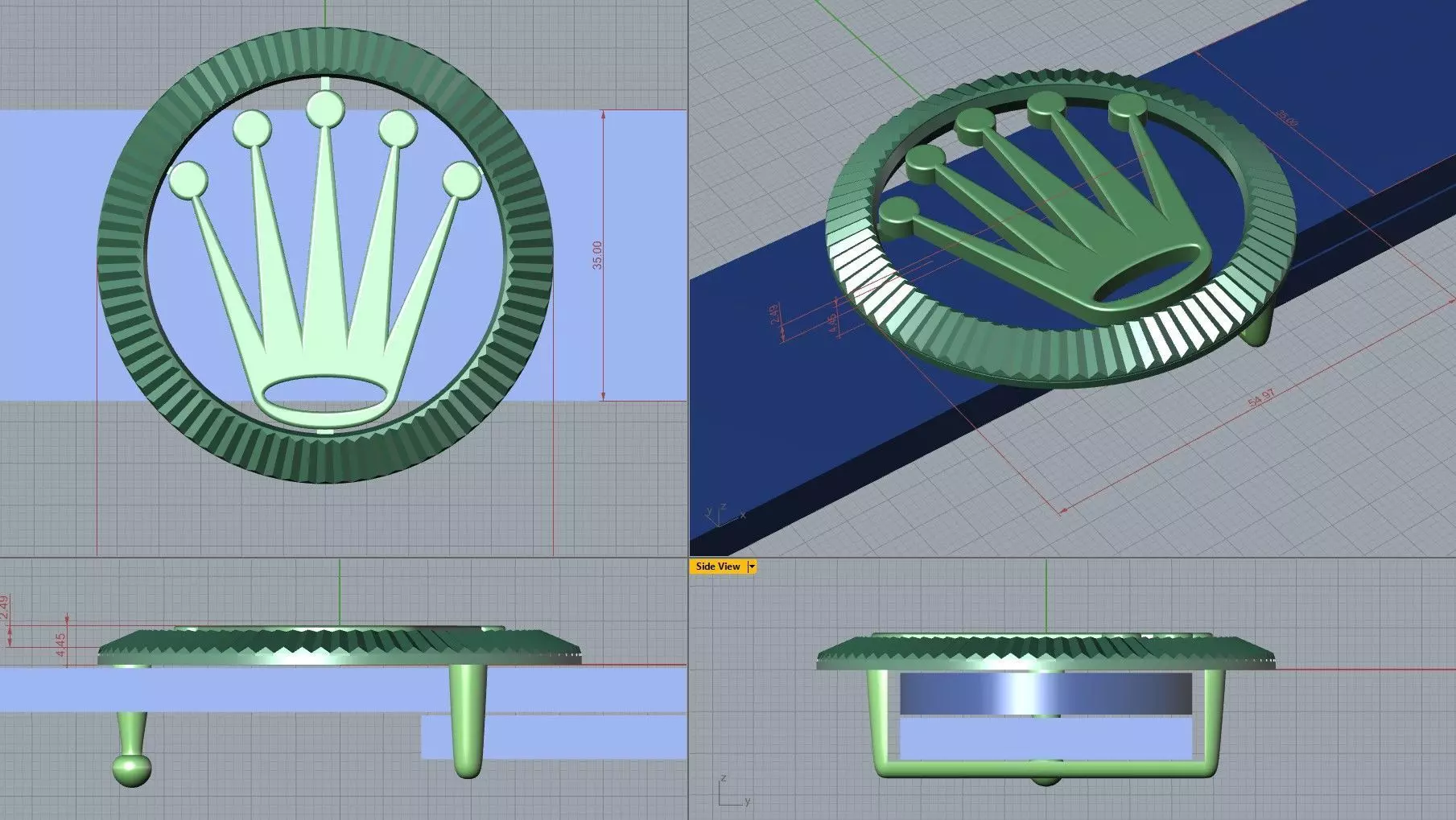
Task: Click the Side View viewport title
Action: (x=717, y=567)
